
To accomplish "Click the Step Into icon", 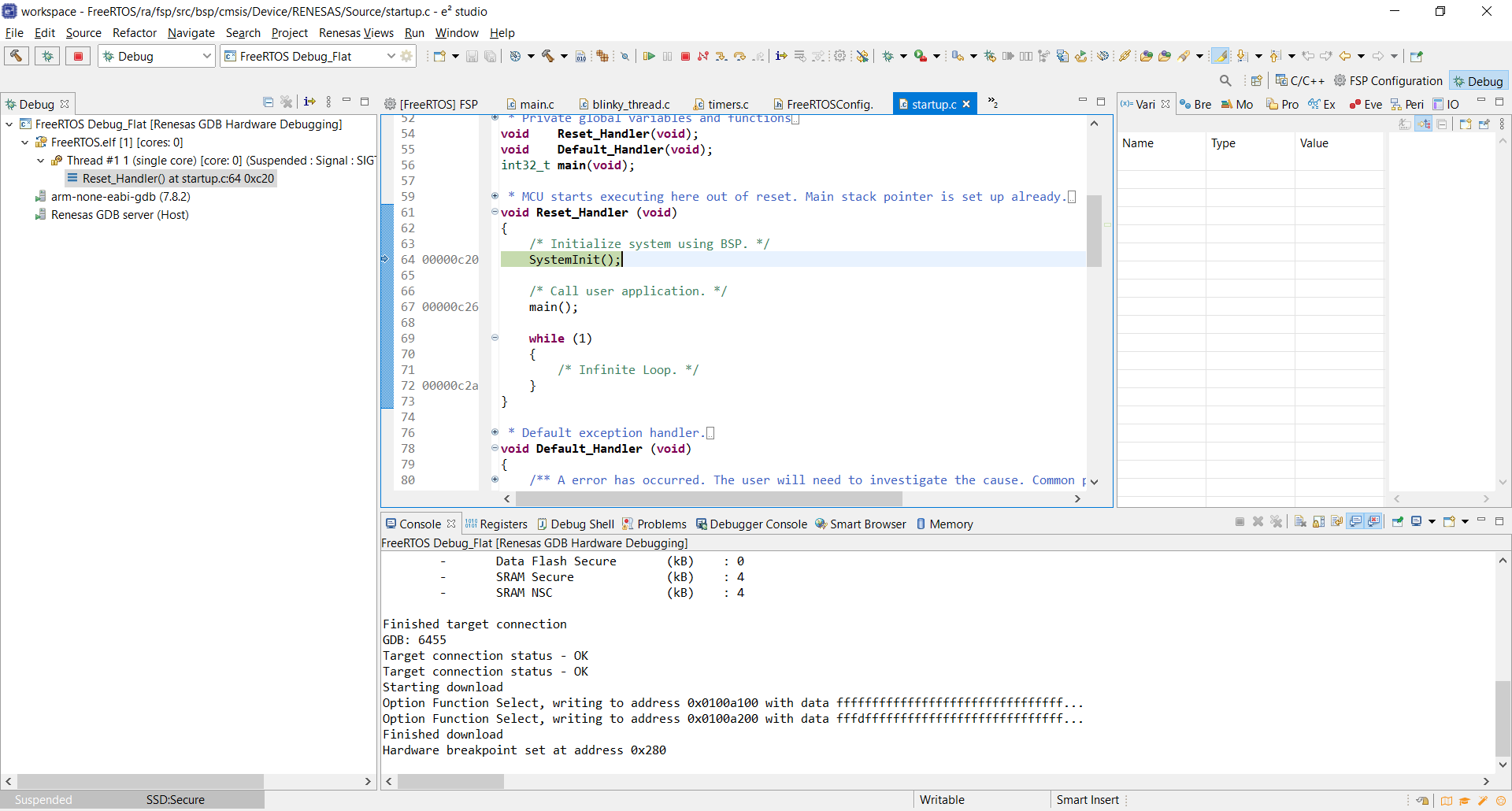I will pyautogui.click(x=721, y=56).
